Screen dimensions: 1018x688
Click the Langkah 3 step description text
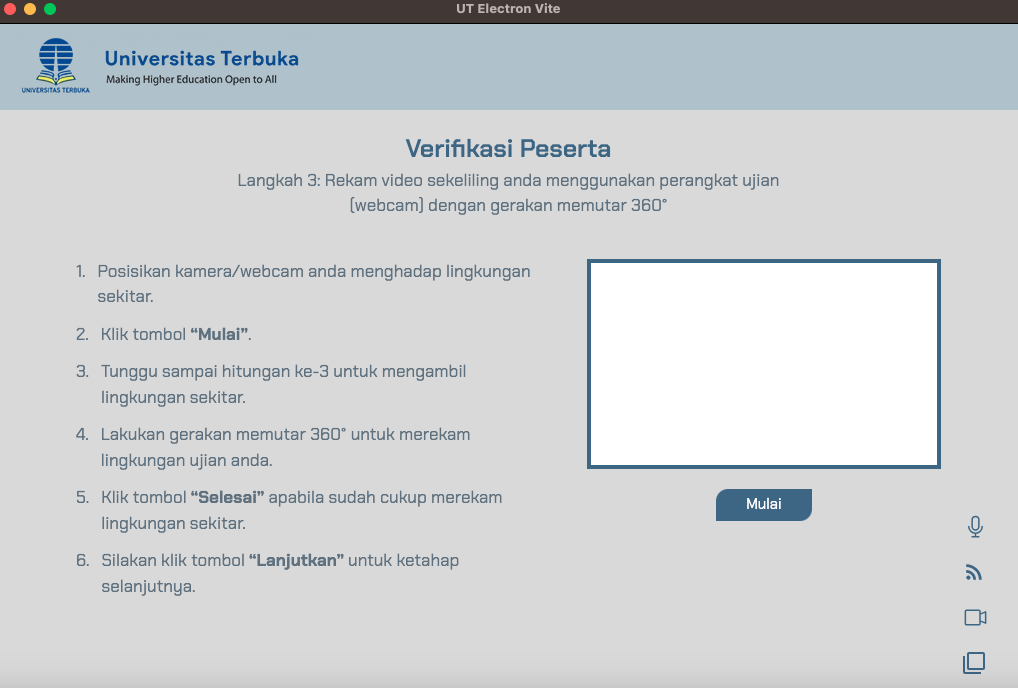pos(508,193)
